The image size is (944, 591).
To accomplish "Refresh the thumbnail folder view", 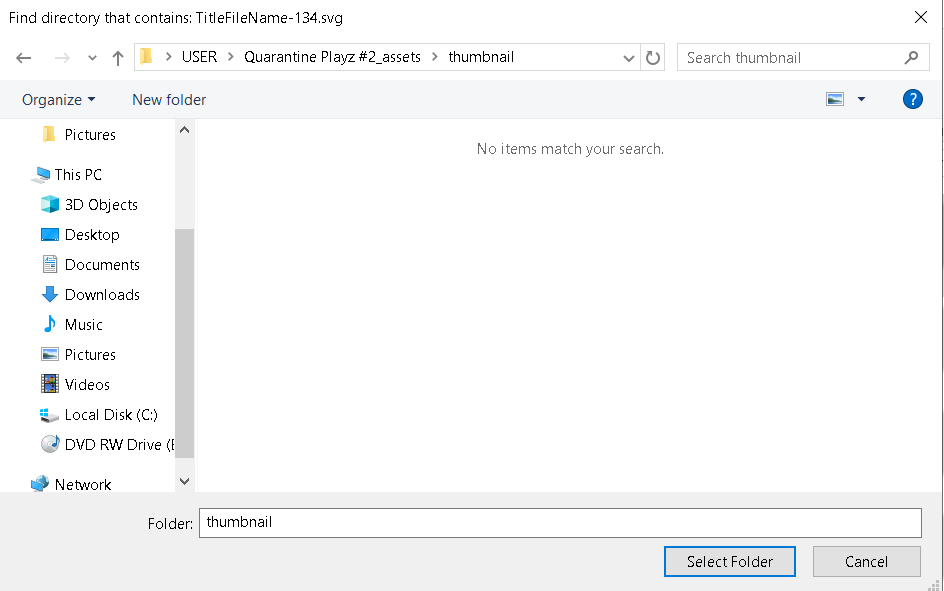I will pos(653,57).
